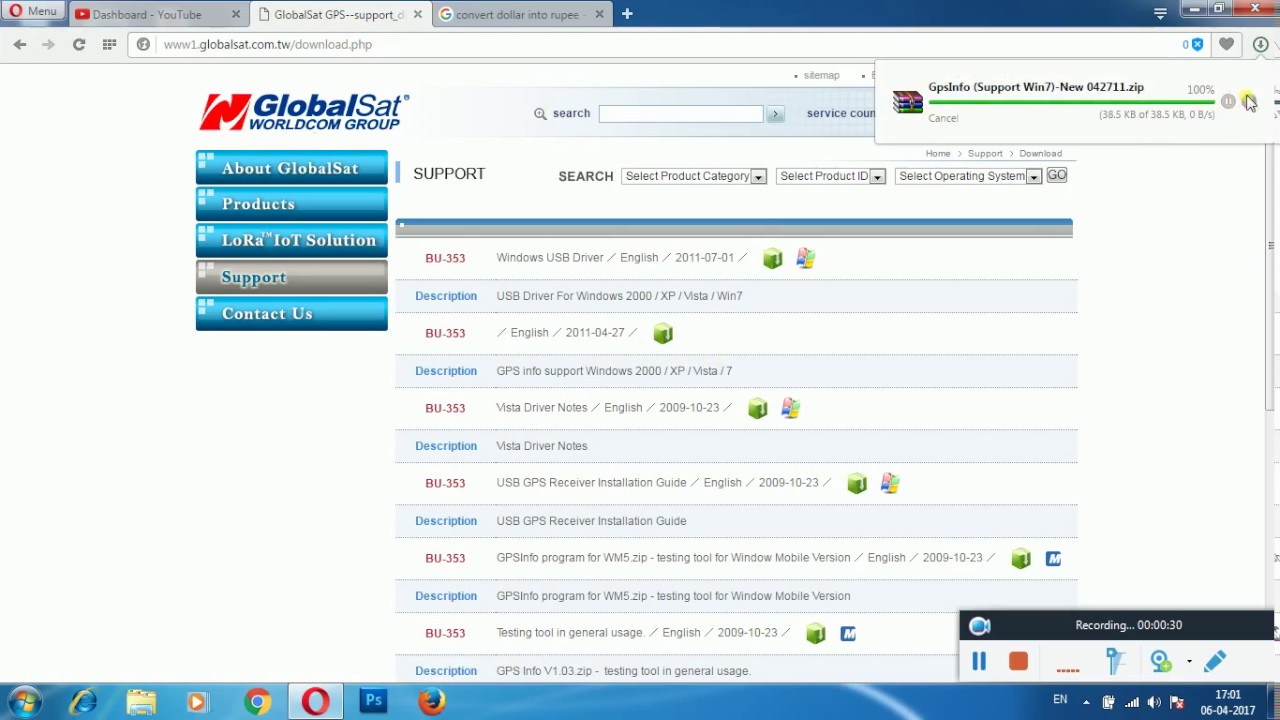Submit site search with the arrow button

[x=775, y=114]
